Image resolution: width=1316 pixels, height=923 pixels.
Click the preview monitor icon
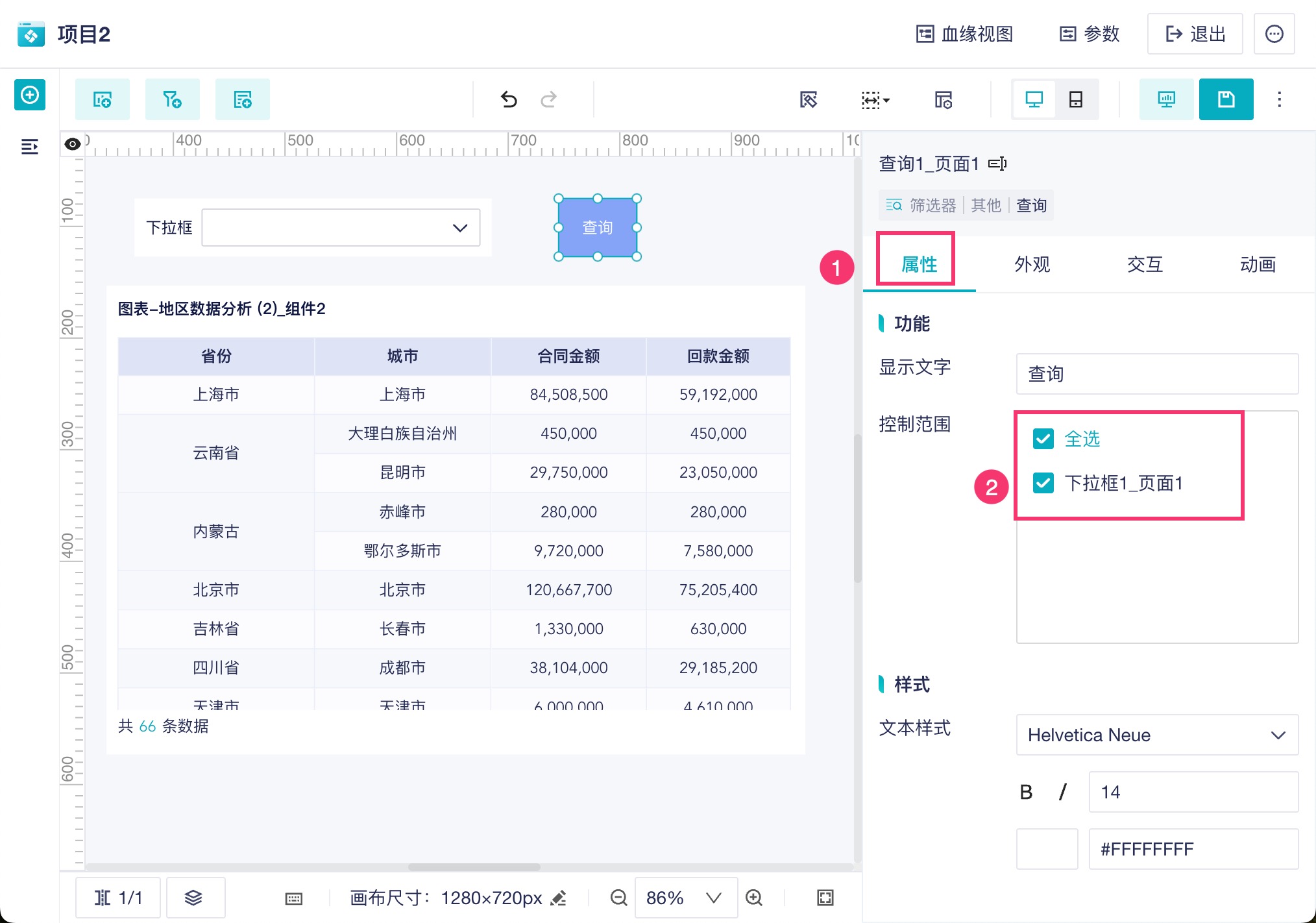[1166, 99]
